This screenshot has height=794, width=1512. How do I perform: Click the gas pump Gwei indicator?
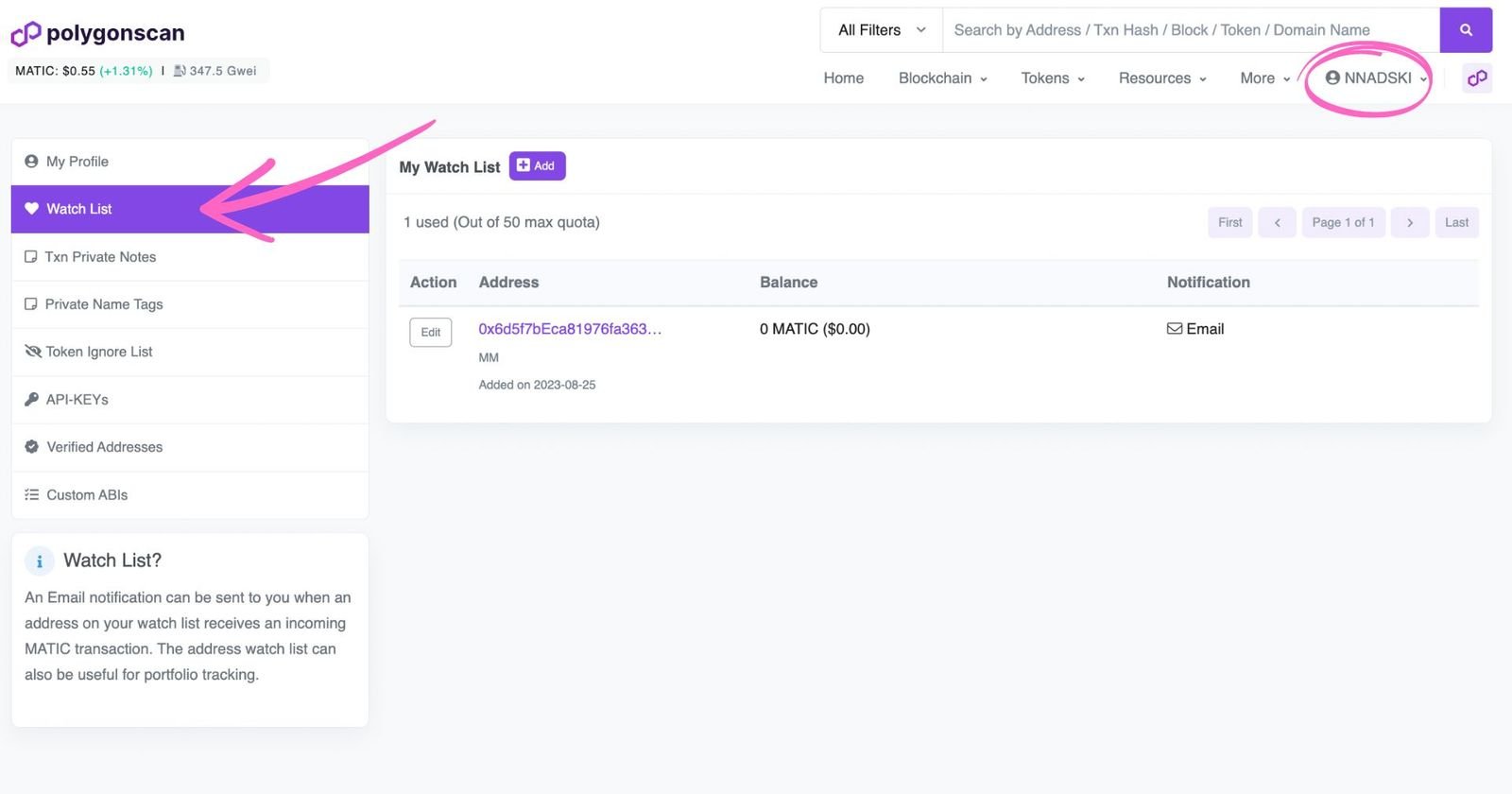pyautogui.click(x=215, y=71)
